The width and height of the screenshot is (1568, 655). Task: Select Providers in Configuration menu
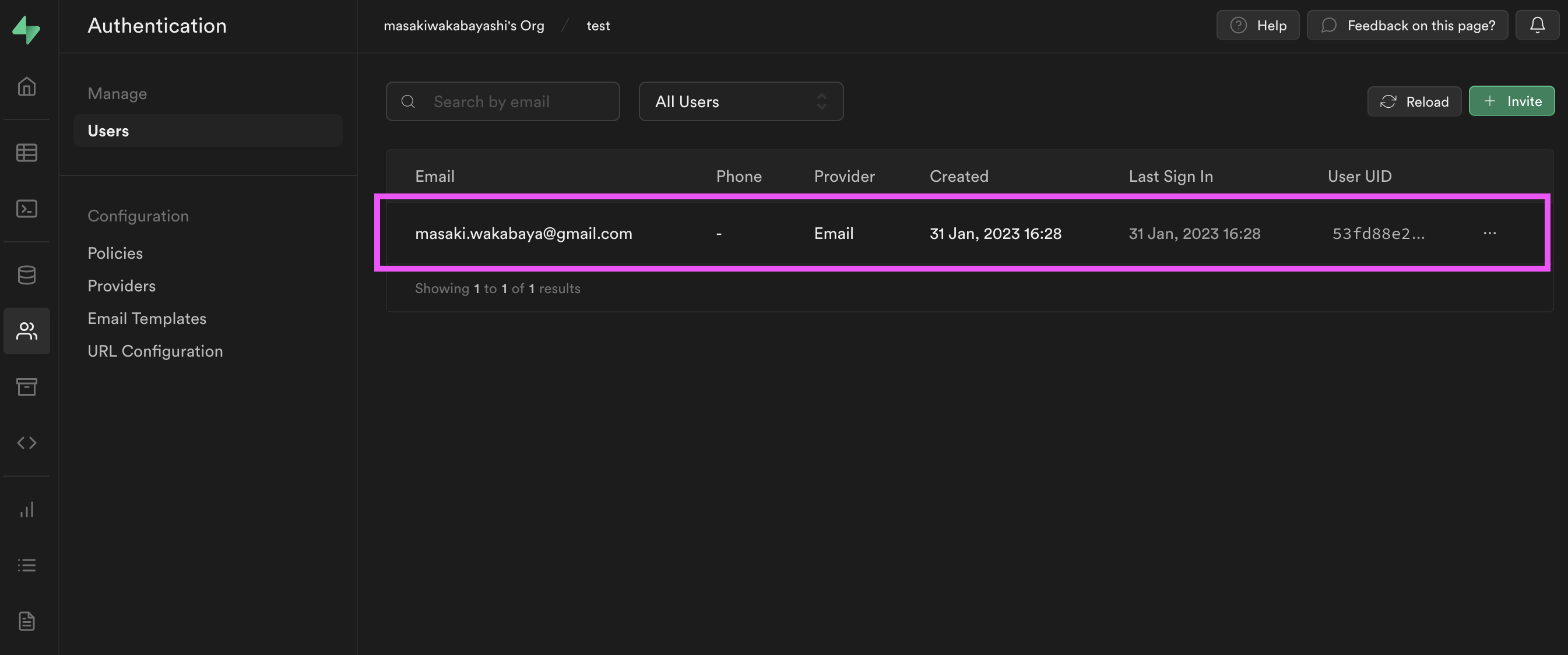click(121, 286)
